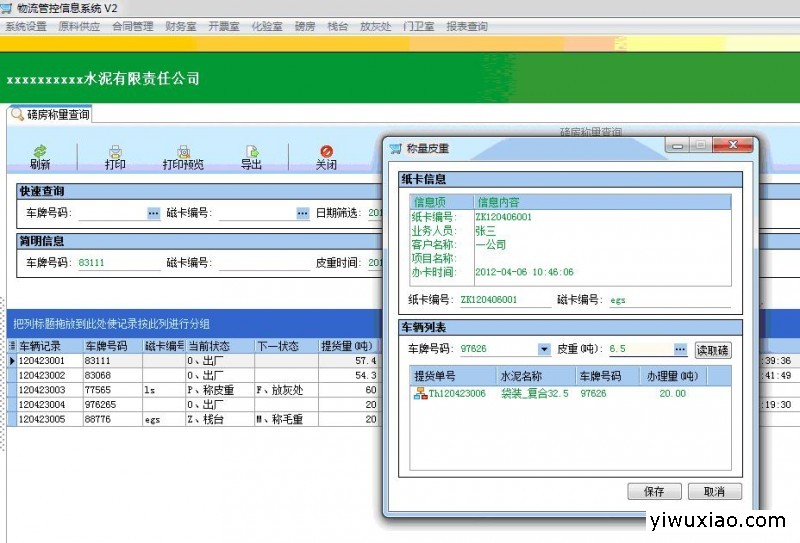Screen dimensions: 800x543
Task: Click the 办卡时间 value 2012-04-06 row
Action: coord(570,272)
